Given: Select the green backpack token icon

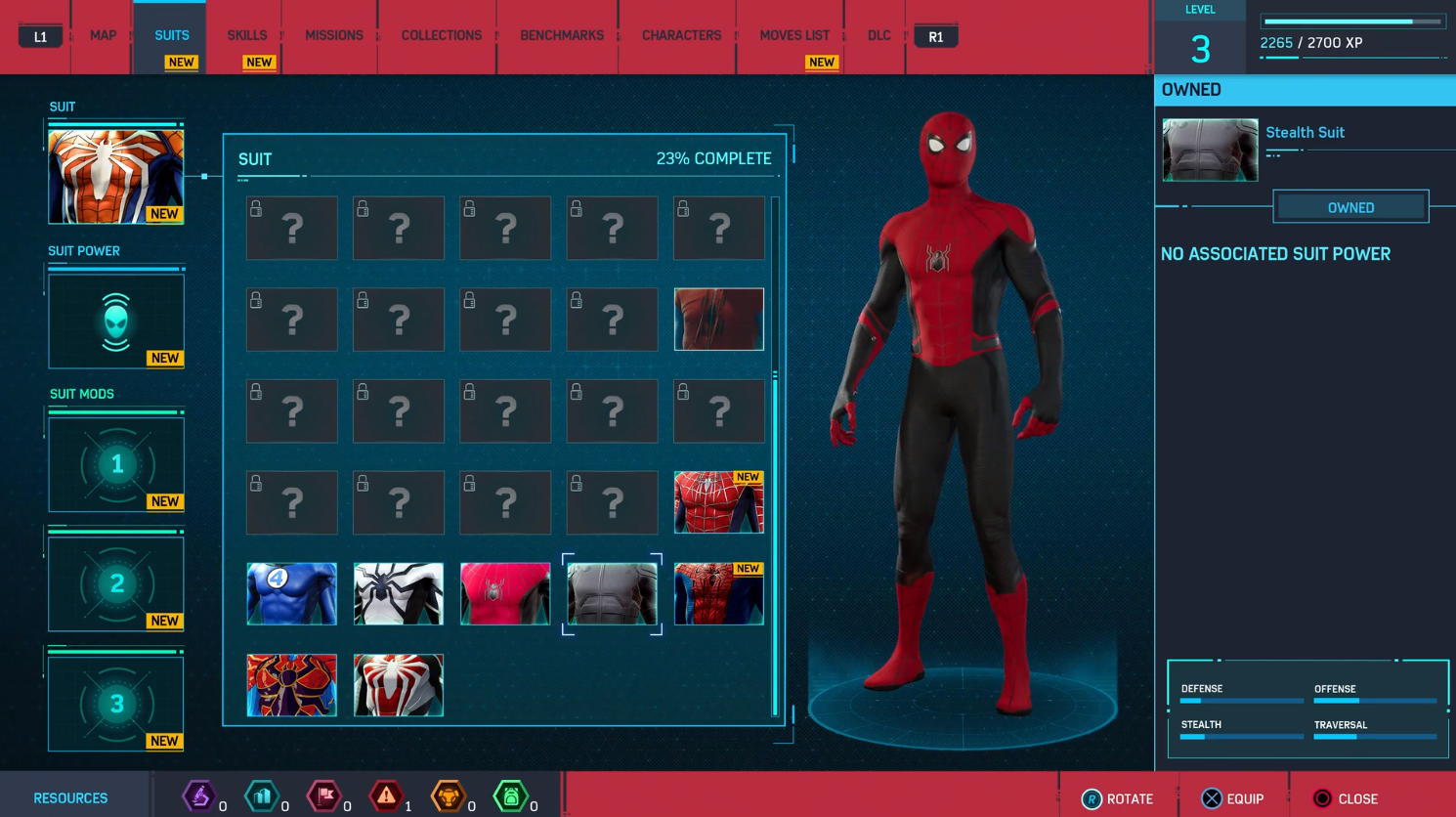Looking at the screenshot, I should (510, 796).
